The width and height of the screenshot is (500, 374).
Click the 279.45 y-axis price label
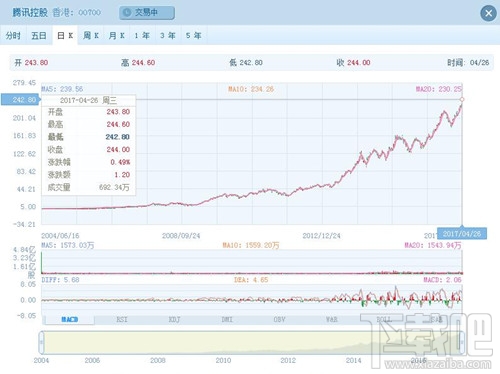24,83
